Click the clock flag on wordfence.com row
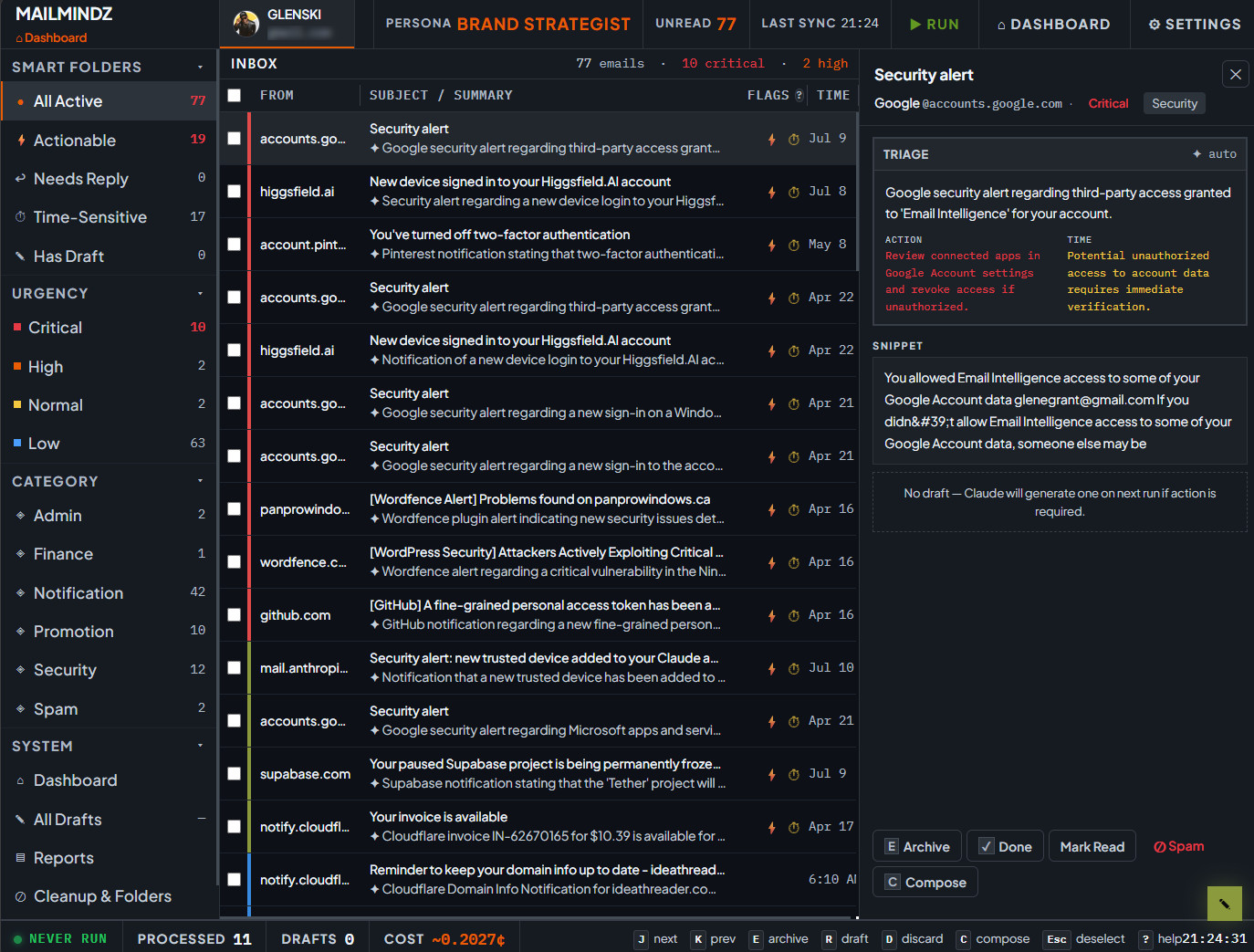1254x952 pixels. (x=794, y=562)
